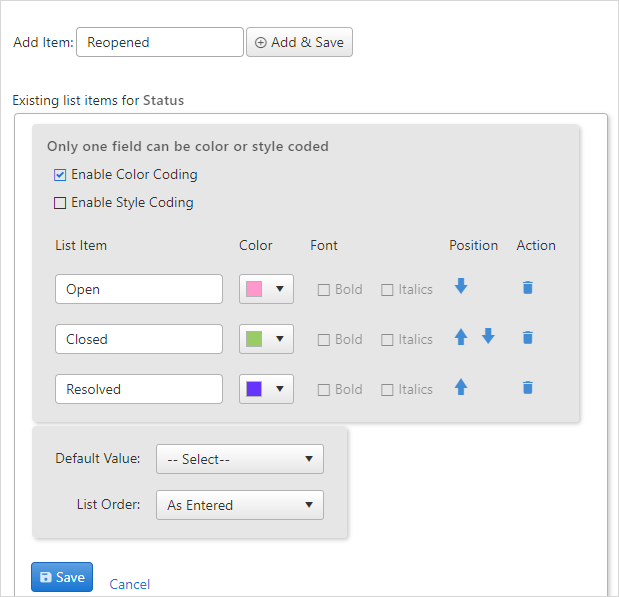Tick Bold for the Resolved item
Viewport: 619px width, 597px height.
(324, 390)
